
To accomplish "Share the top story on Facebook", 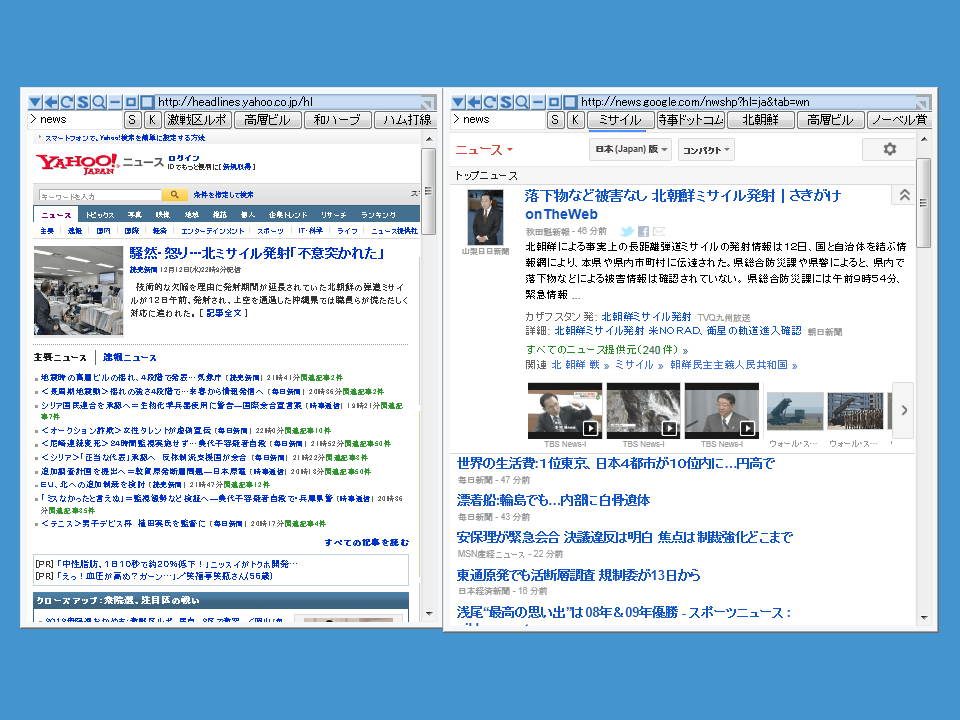I will click(x=643, y=231).
